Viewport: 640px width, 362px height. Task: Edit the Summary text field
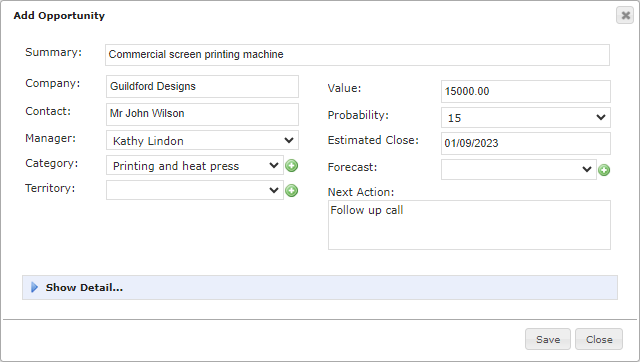pos(357,55)
